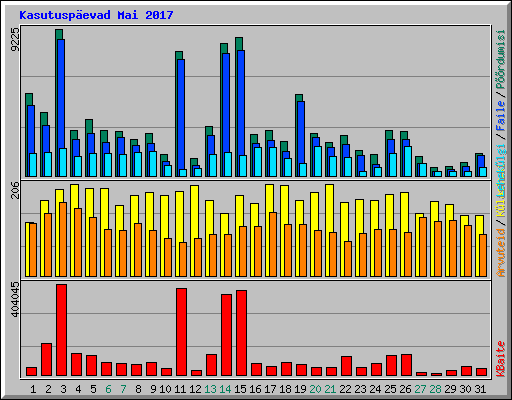512x400 pixels.
Task: Select the day 14 label on the x-axis
Action: click(x=225, y=389)
